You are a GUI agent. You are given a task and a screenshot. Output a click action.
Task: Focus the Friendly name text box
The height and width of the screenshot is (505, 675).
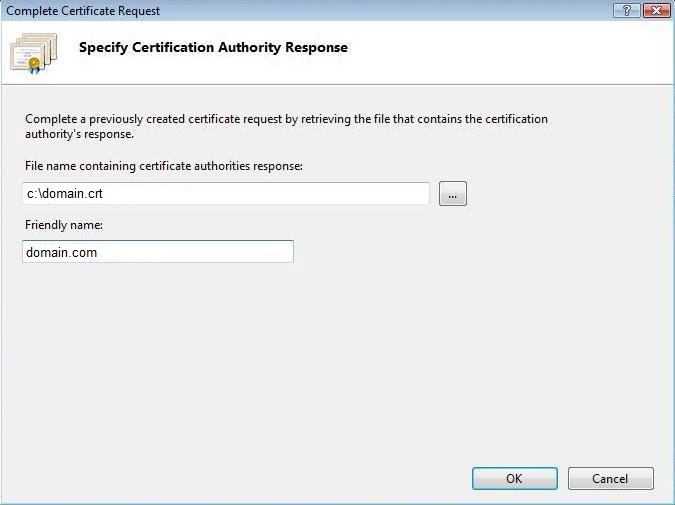pyautogui.click(x=158, y=252)
